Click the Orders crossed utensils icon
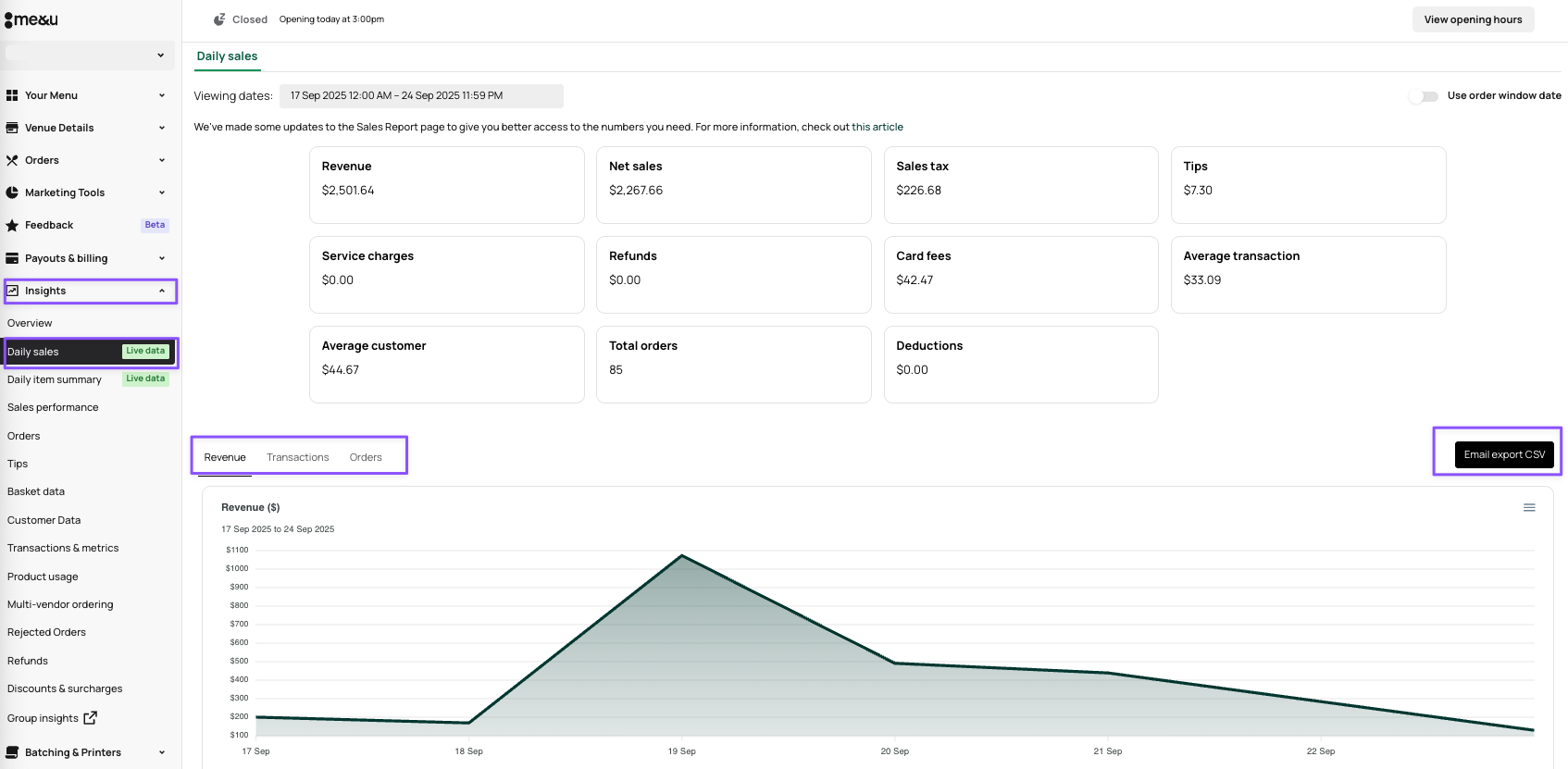The width and height of the screenshot is (1568, 769). [x=12, y=160]
